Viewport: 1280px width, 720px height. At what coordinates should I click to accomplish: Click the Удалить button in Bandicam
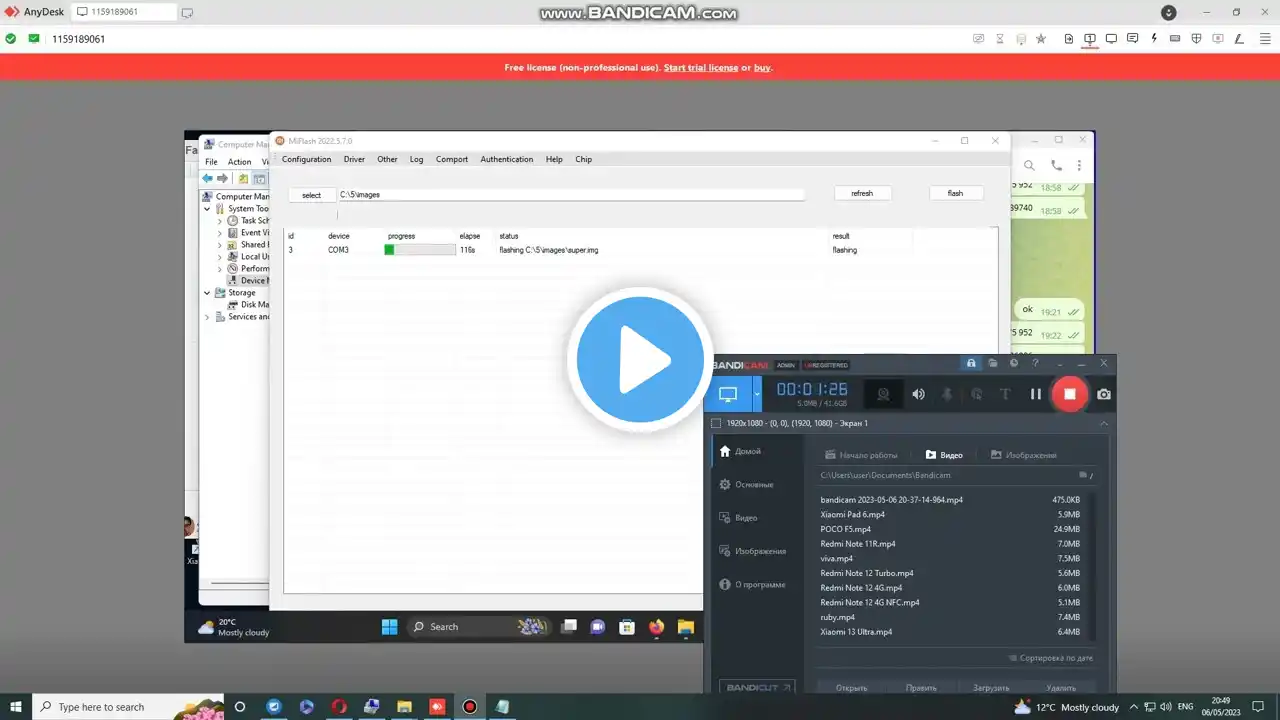[1061, 688]
